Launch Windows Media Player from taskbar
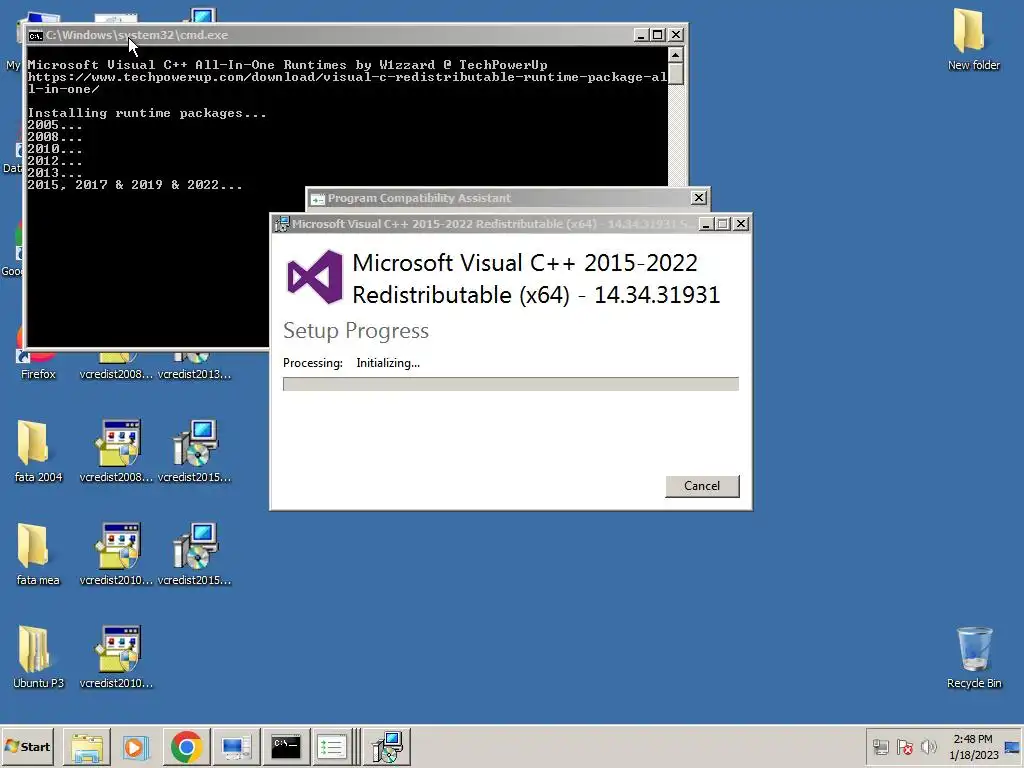The width and height of the screenshot is (1024, 768). tap(136, 747)
